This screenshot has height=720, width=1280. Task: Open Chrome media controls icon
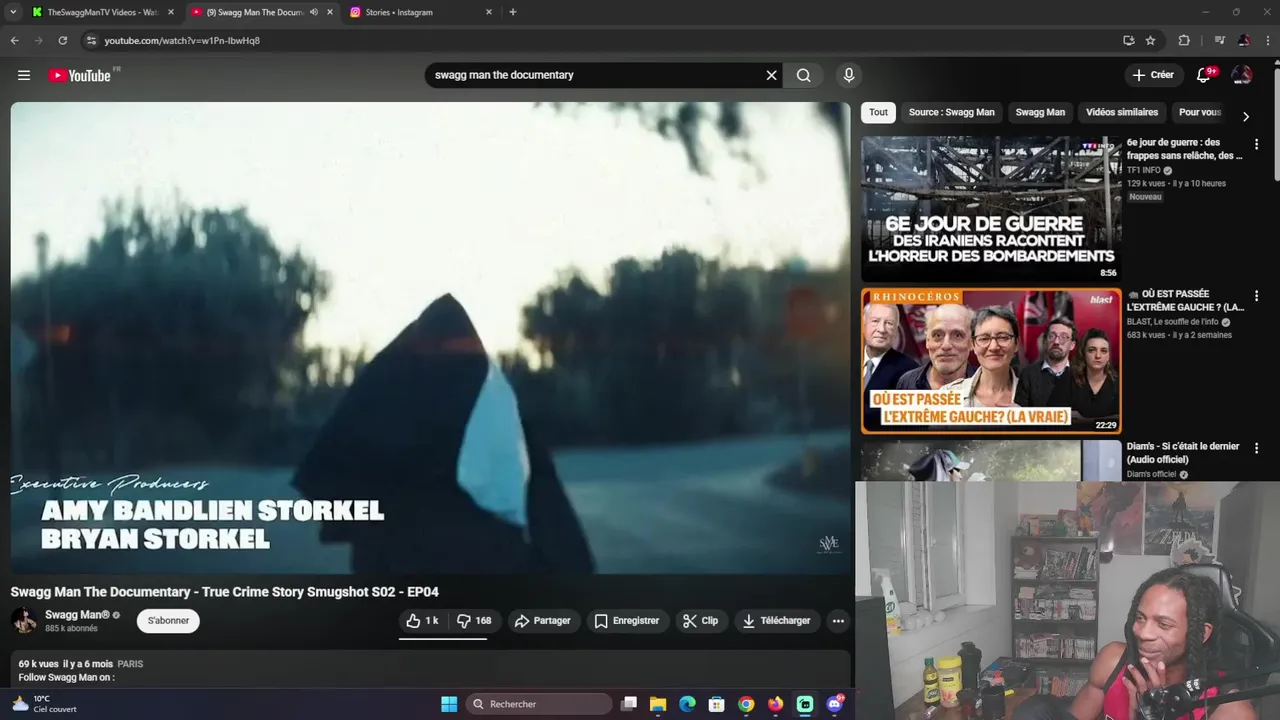pyautogui.click(x=1219, y=40)
